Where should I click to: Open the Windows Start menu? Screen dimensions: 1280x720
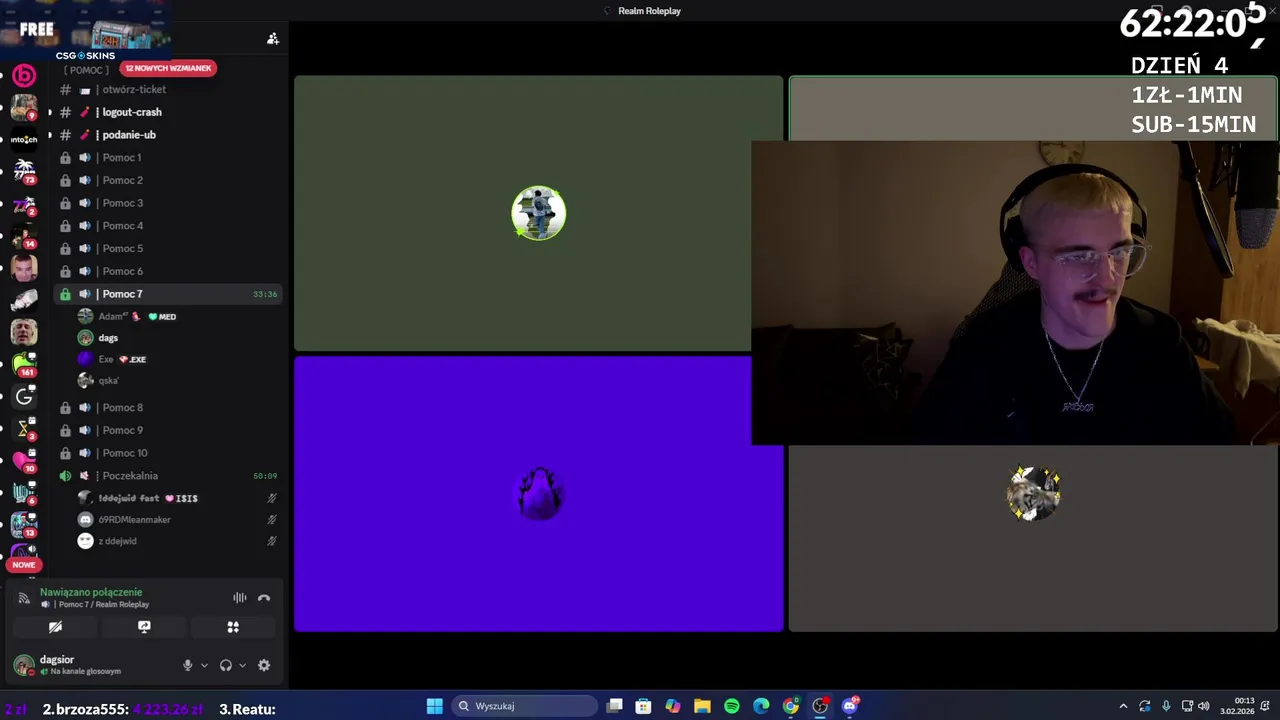[435, 706]
